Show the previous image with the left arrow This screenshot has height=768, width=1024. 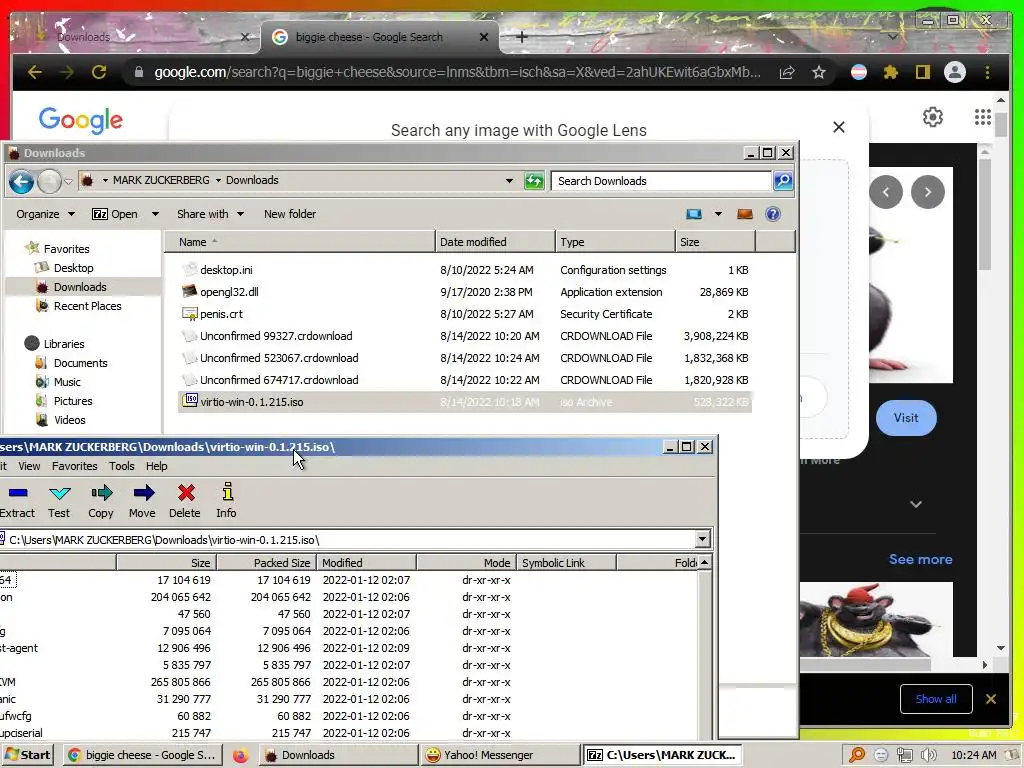click(x=886, y=192)
